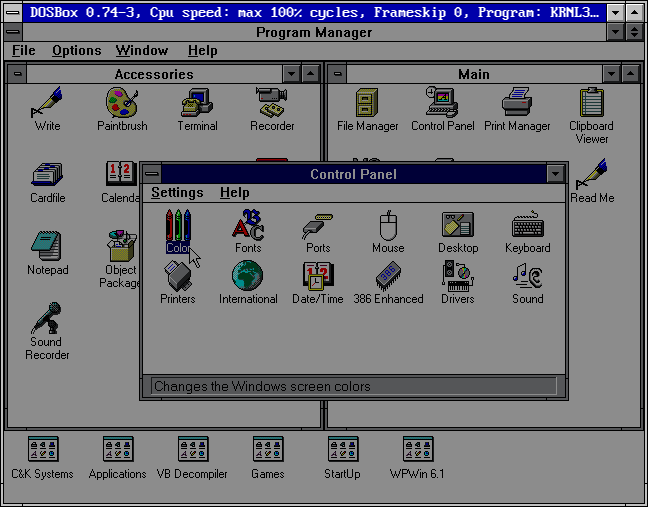The width and height of the screenshot is (648, 507).
Task: Open Control Panel's Settings menu
Action: pos(177,193)
